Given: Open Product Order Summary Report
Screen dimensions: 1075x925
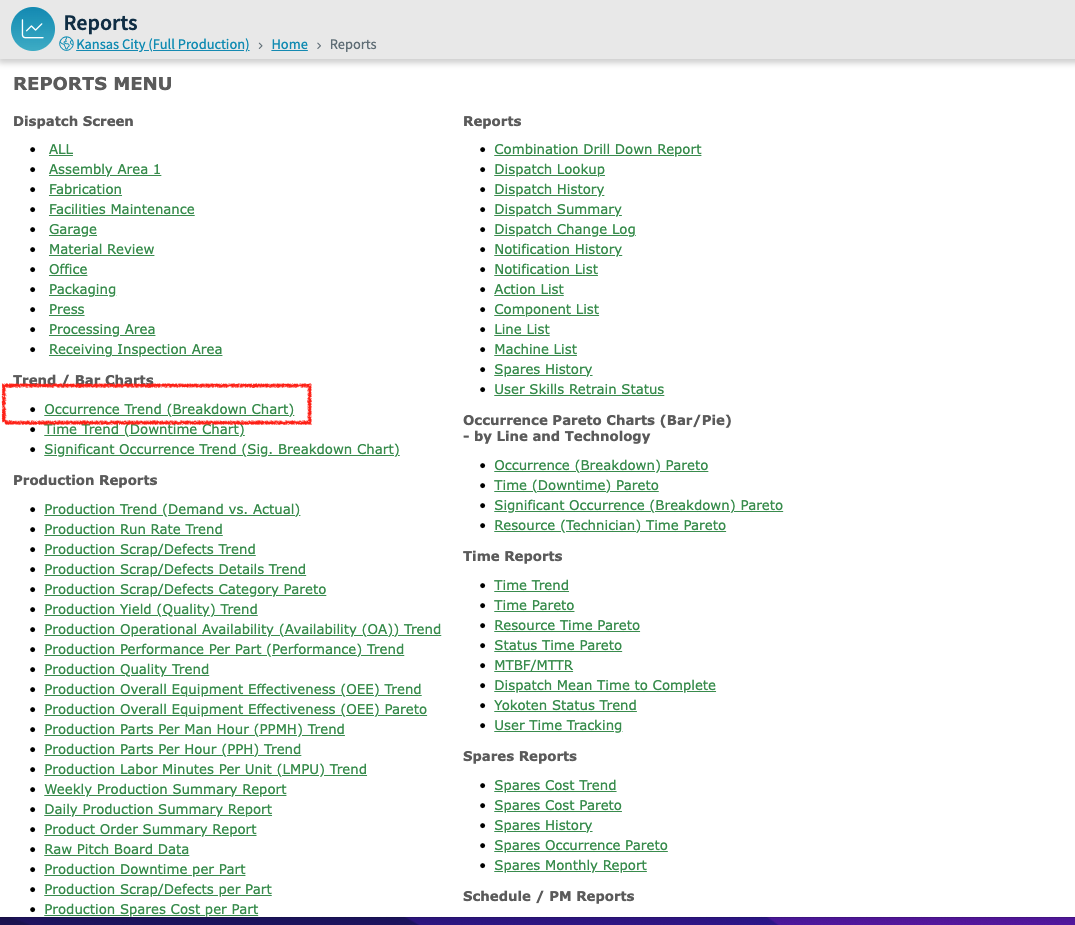Looking at the screenshot, I should pyautogui.click(x=150, y=829).
